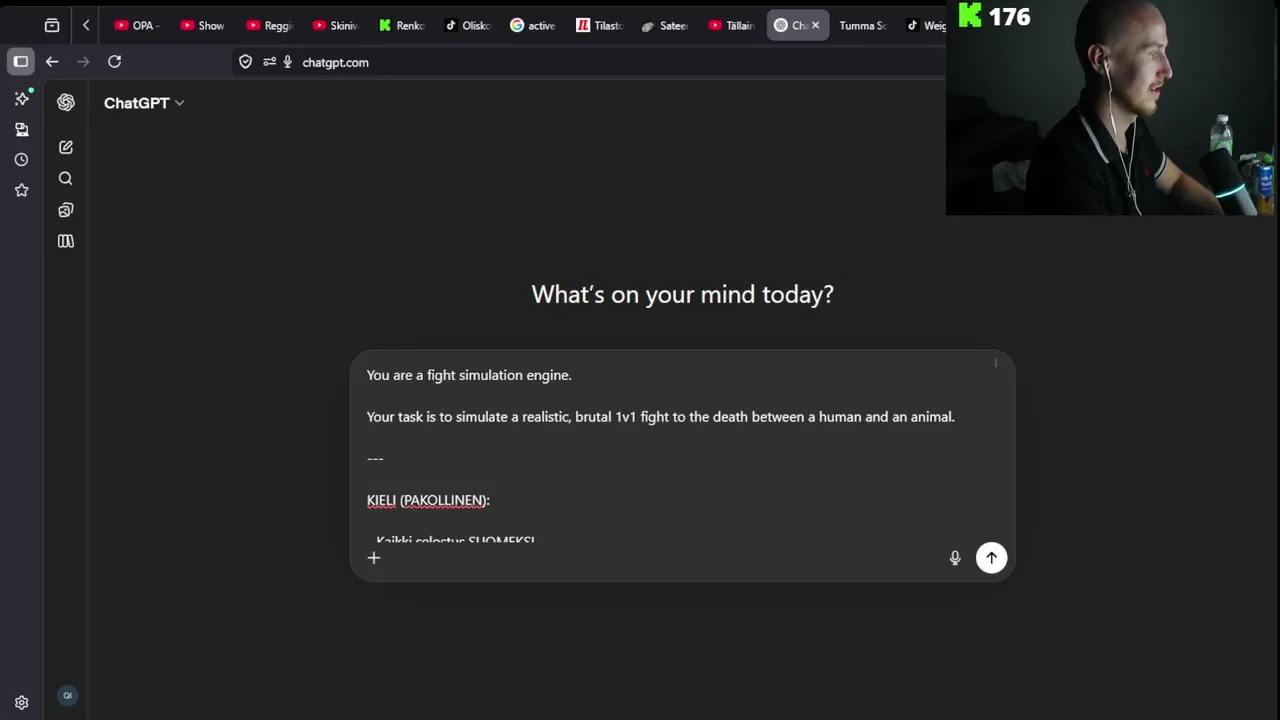Click the streamer webcam overlay
The image size is (1280, 720).
1111,108
